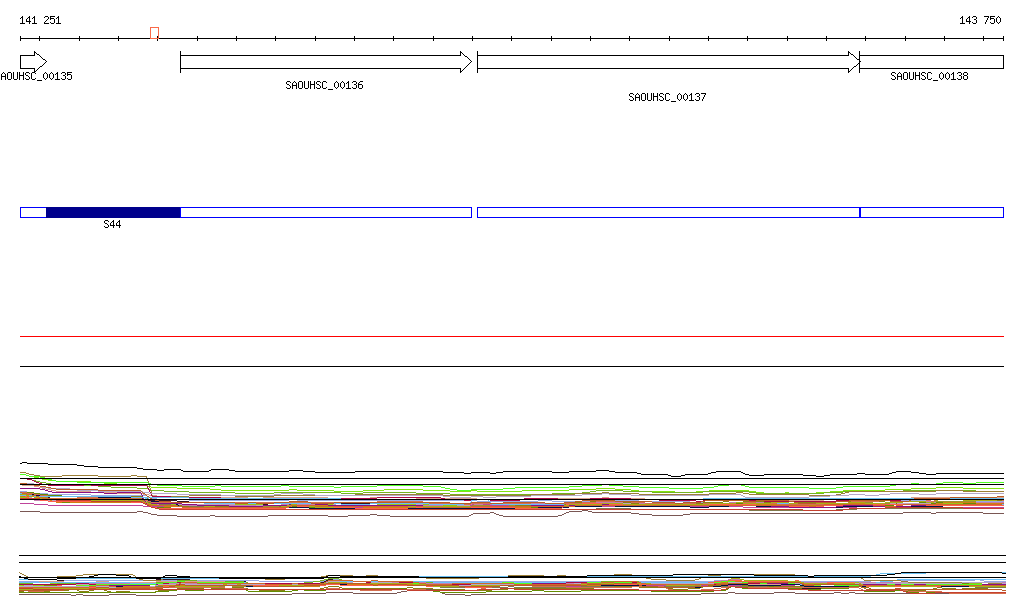
Task: Select the dark blue S44 segment
Action: (x=113, y=212)
